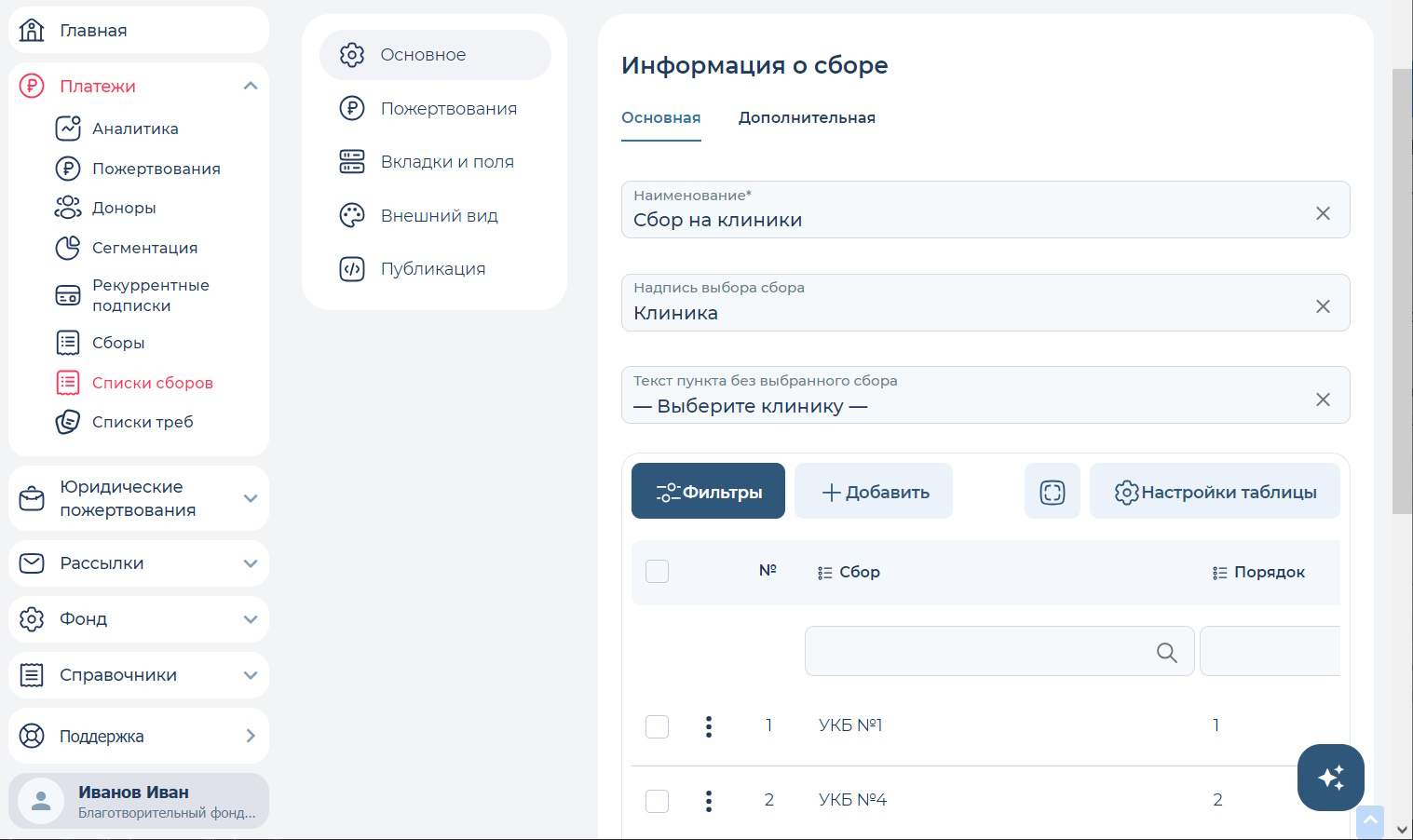Expand Юридические пожертвования chevron
1413x840 pixels.
point(250,498)
